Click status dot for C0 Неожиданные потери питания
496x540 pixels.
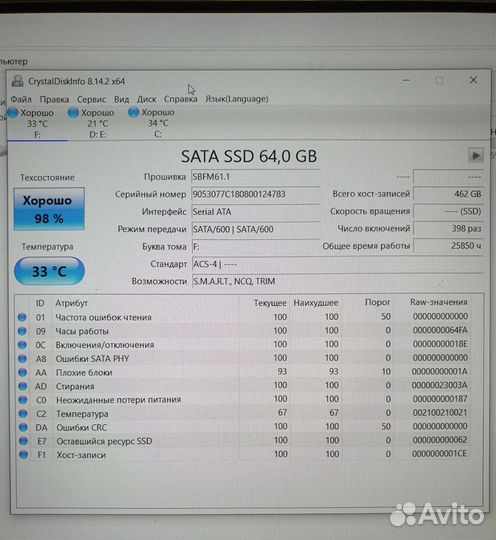pos(23,400)
